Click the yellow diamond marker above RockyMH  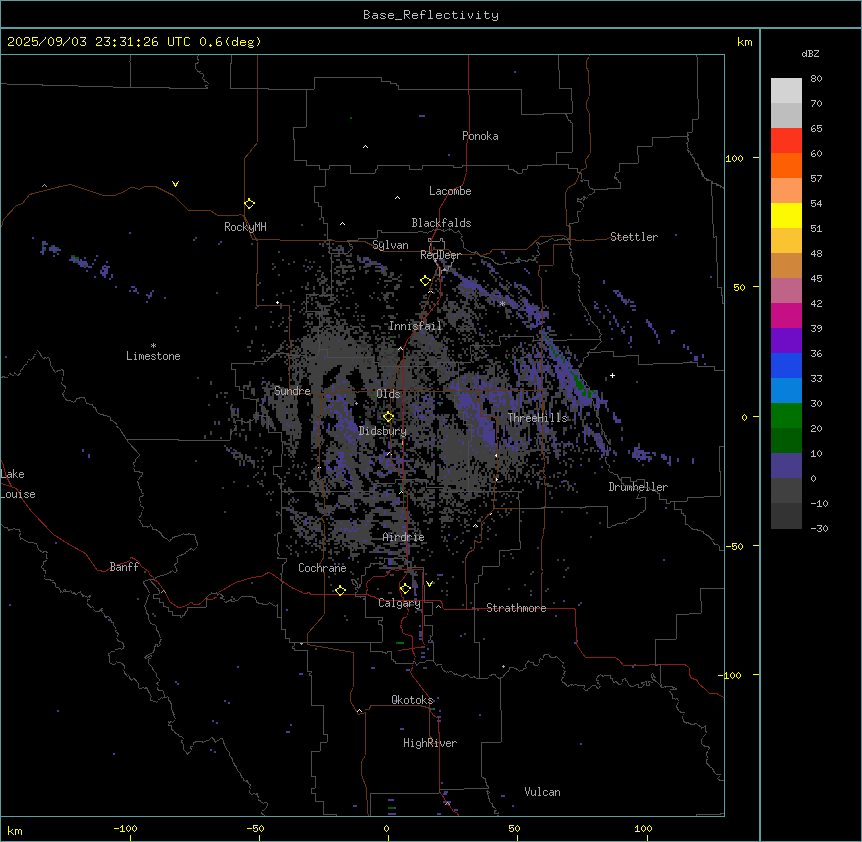[x=249, y=203]
